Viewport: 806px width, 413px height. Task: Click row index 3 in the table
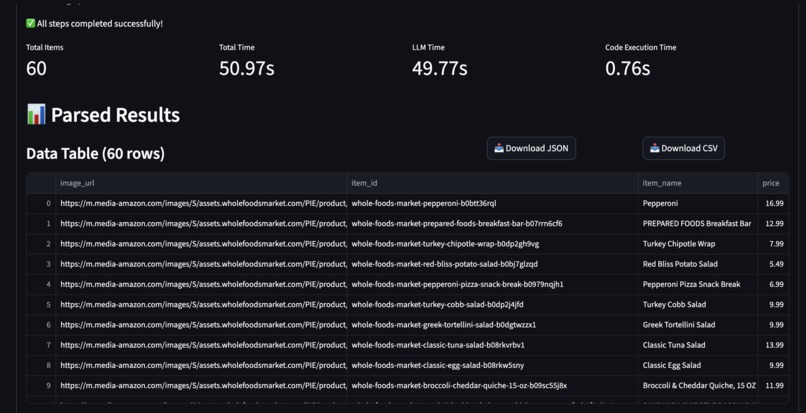[x=41, y=264]
